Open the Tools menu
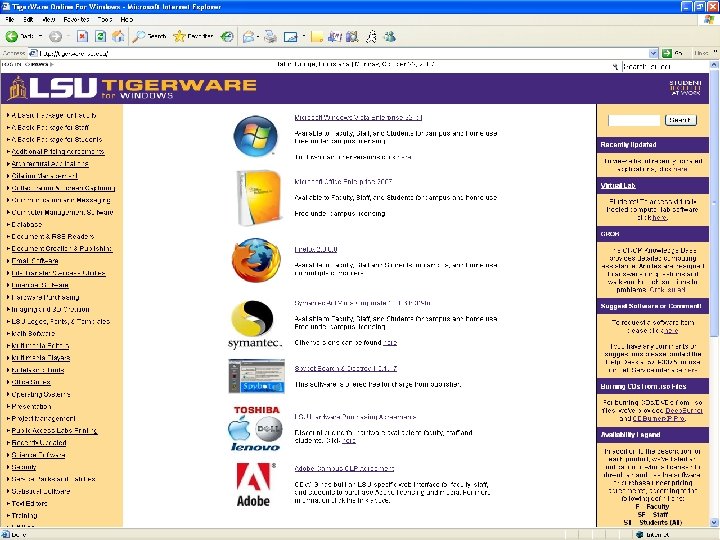The image size is (720, 540). (x=105, y=19)
